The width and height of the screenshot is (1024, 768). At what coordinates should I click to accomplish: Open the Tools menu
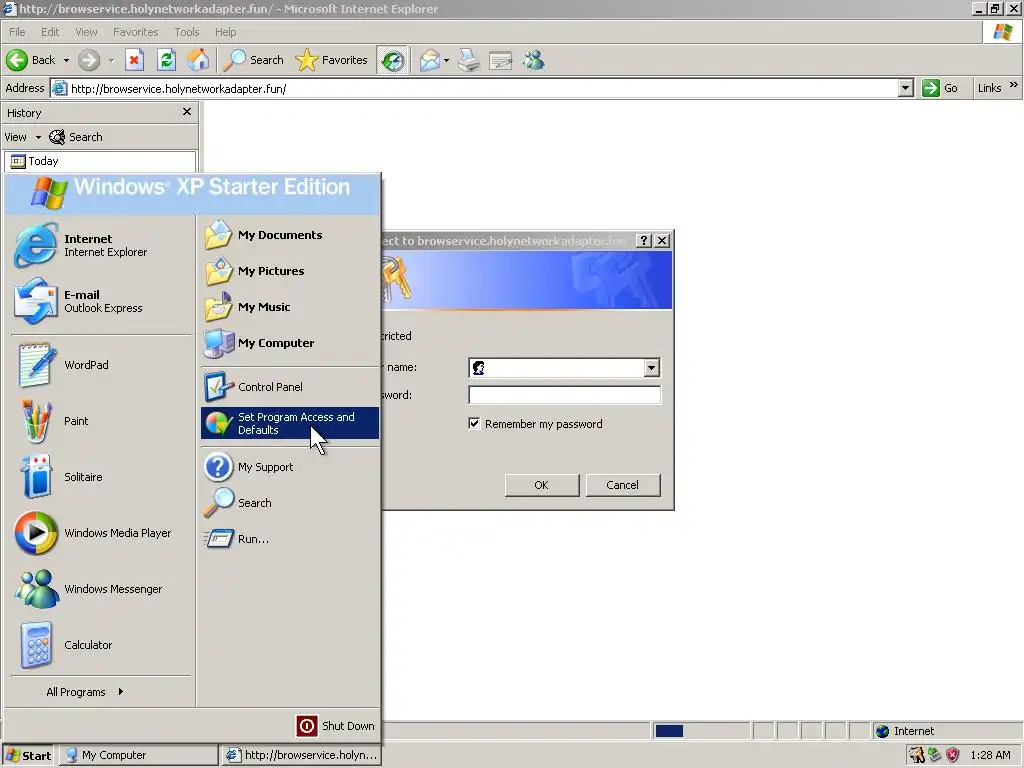coord(187,32)
